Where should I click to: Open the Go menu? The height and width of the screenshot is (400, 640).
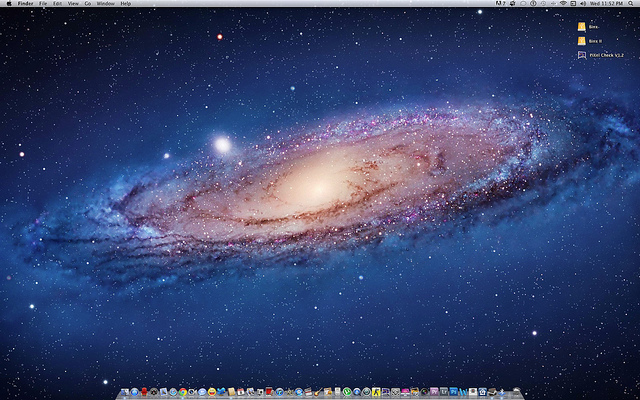[88, 3]
